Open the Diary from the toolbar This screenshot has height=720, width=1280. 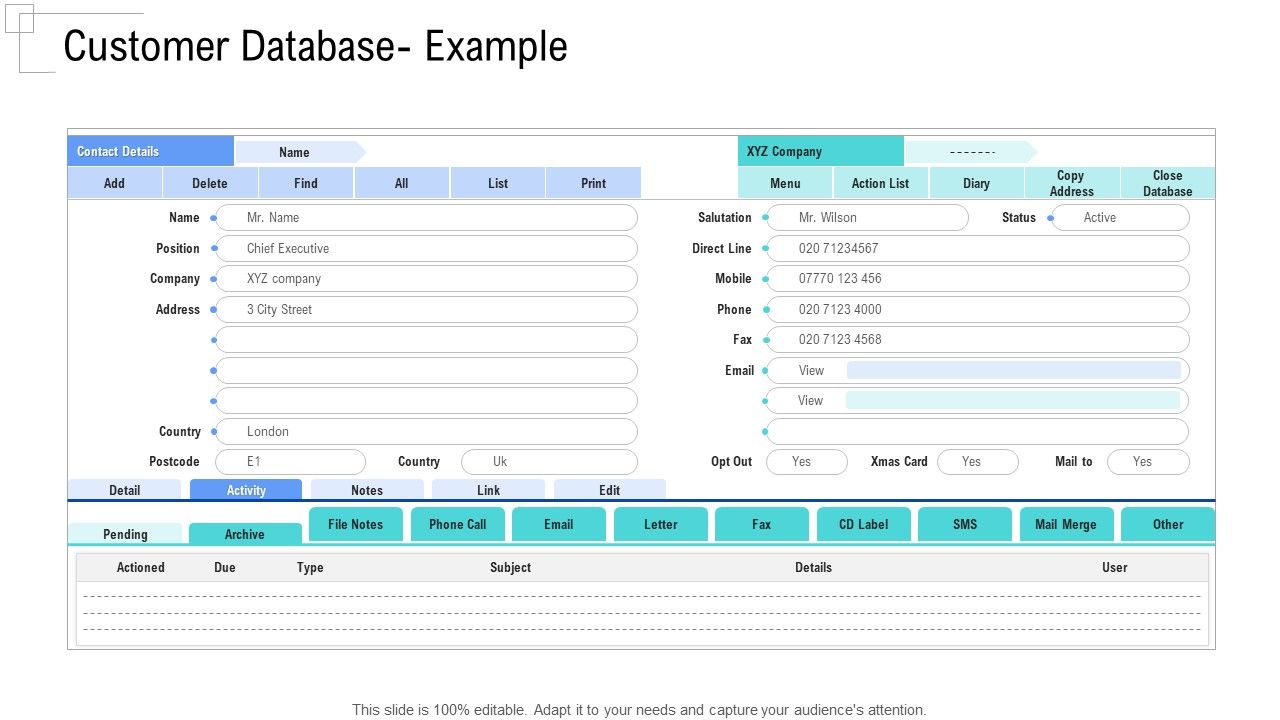976,183
